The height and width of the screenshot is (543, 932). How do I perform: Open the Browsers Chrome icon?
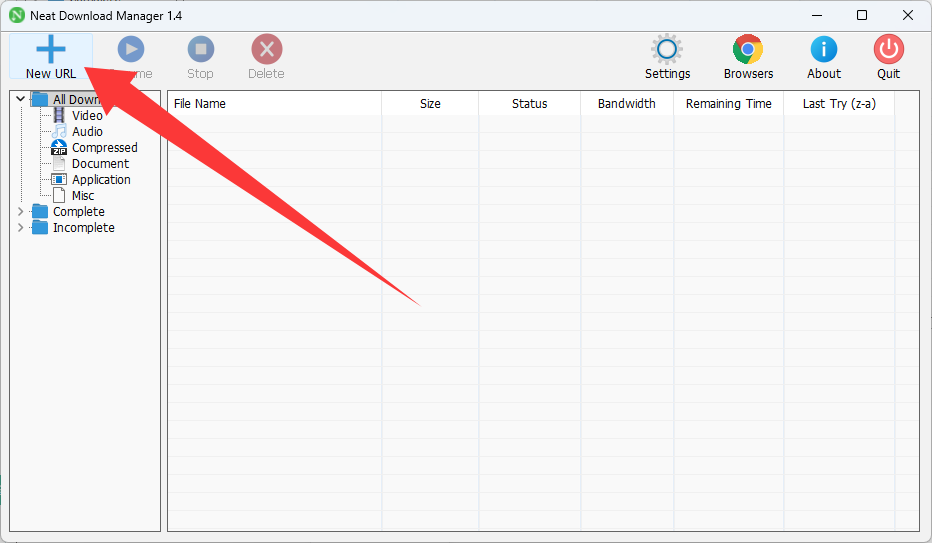(x=748, y=49)
